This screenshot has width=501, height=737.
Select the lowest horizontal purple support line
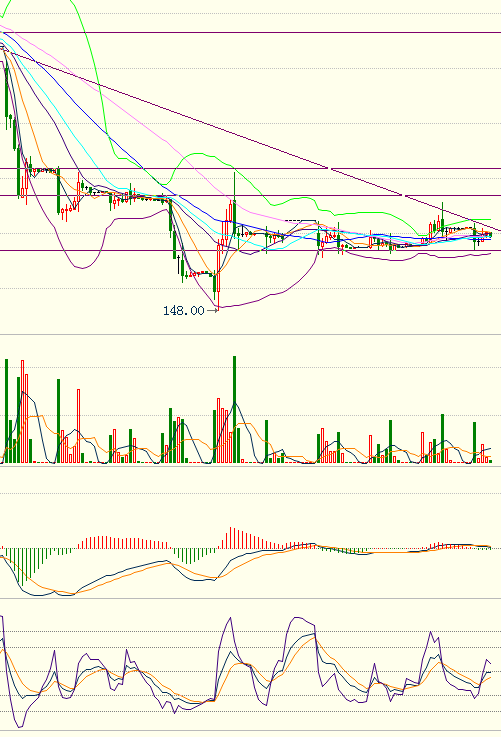tap(250, 250)
